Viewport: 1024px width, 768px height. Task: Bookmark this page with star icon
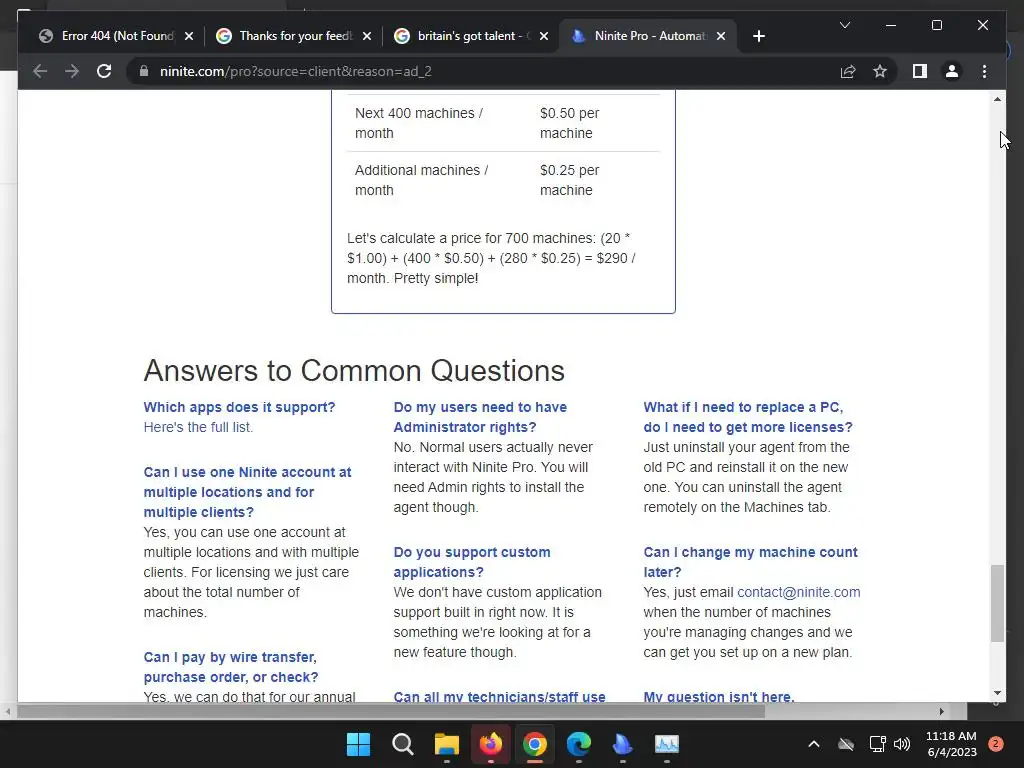pyautogui.click(x=880, y=71)
